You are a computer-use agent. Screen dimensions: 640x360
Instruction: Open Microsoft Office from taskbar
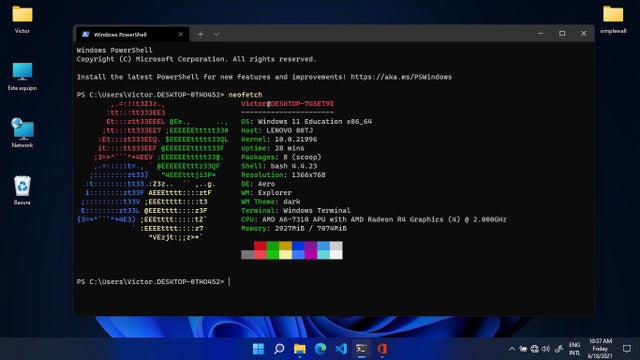click(x=382, y=349)
